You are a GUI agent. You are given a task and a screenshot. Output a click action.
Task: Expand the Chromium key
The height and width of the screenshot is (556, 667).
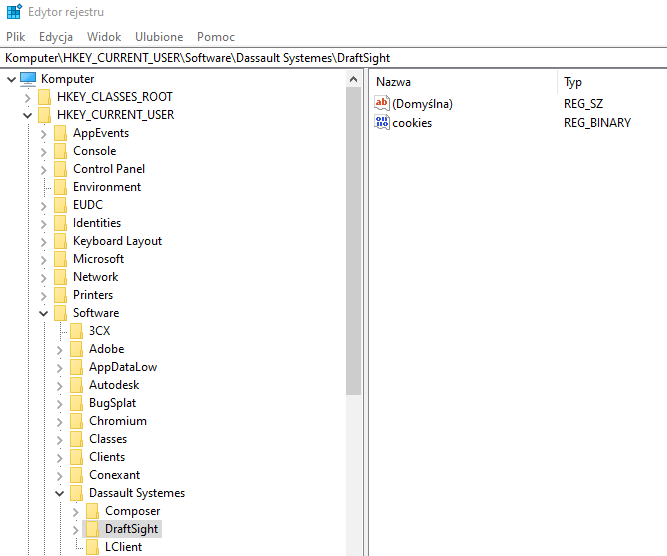[x=60, y=422]
